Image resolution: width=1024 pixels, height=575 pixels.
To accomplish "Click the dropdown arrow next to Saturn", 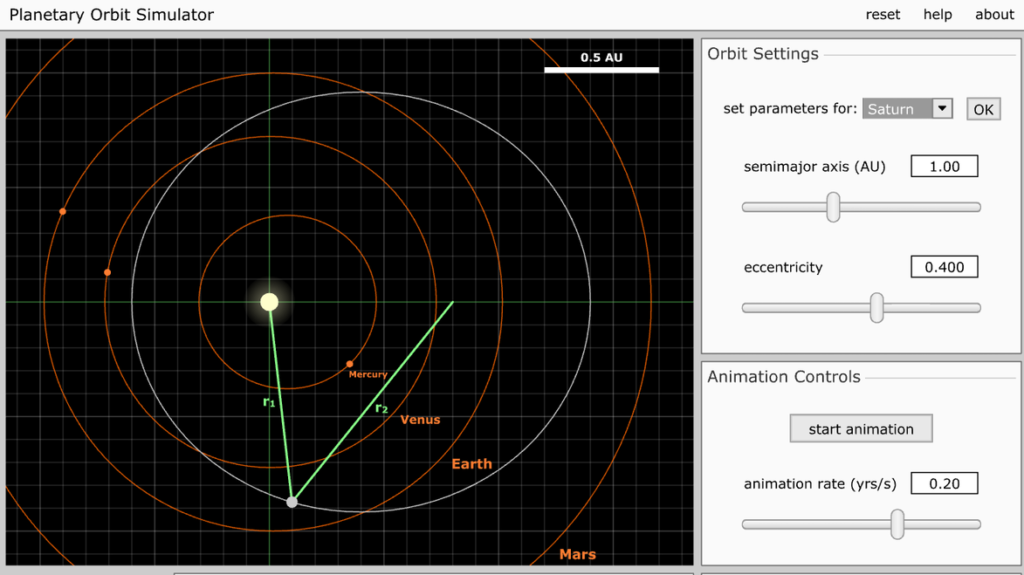I will (942, 108).
